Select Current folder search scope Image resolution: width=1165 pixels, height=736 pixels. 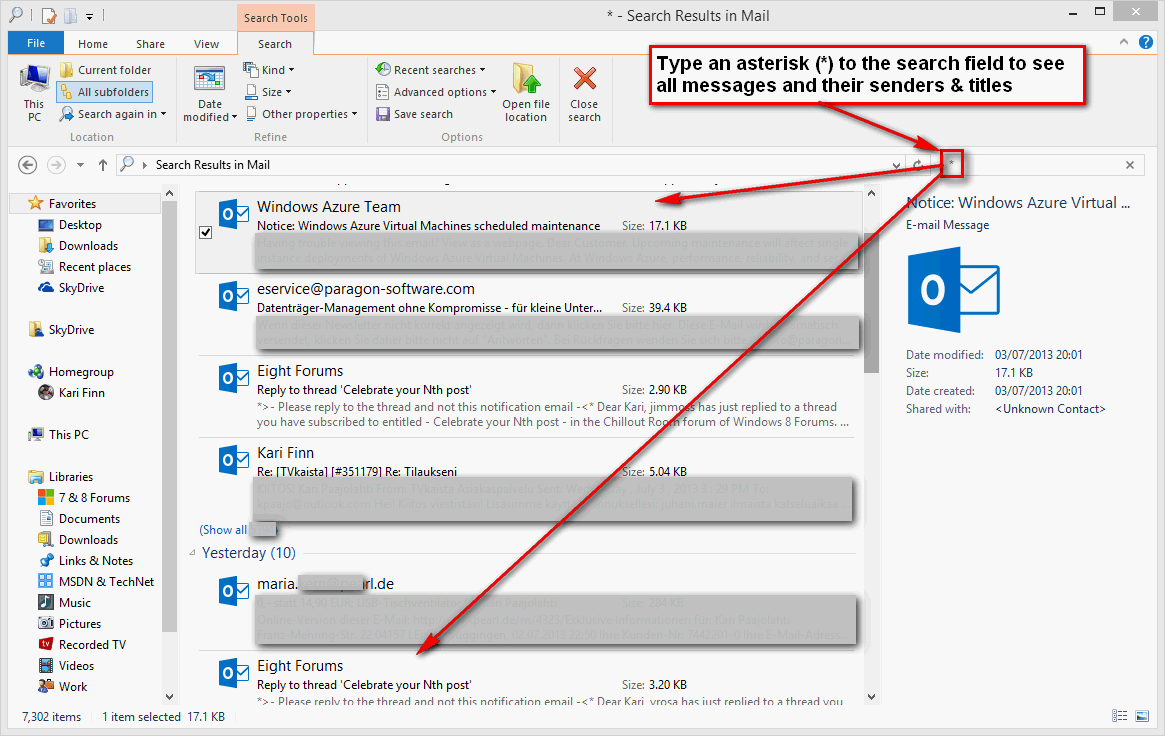106,70
